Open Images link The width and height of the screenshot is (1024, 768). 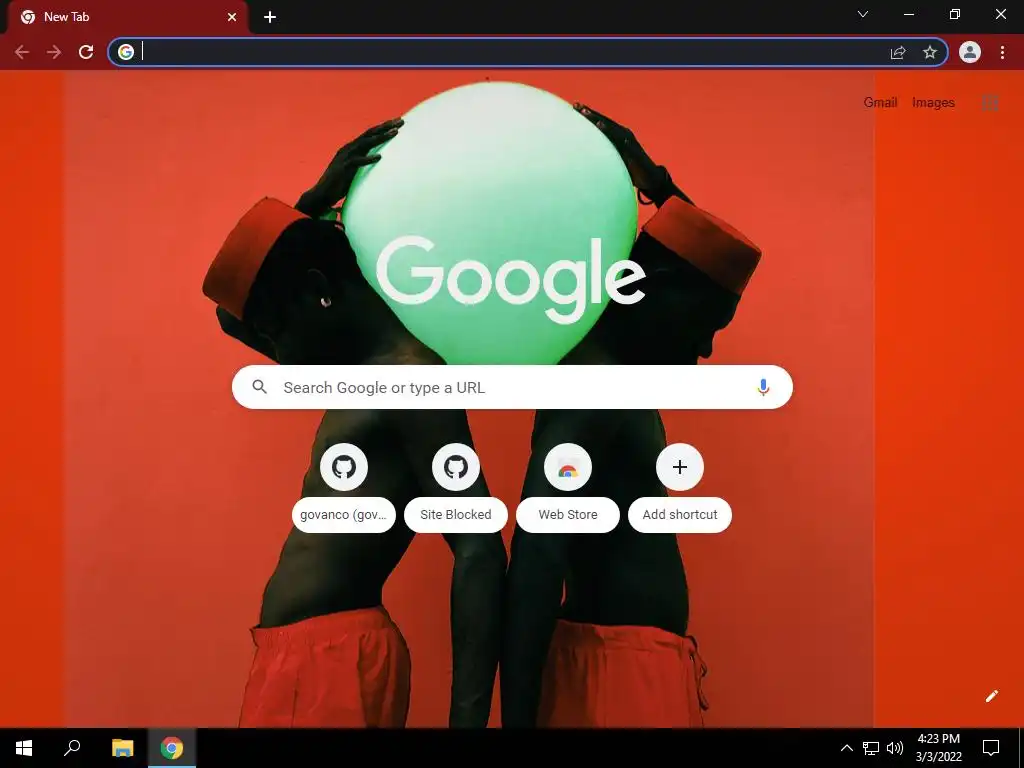[933, 103]
